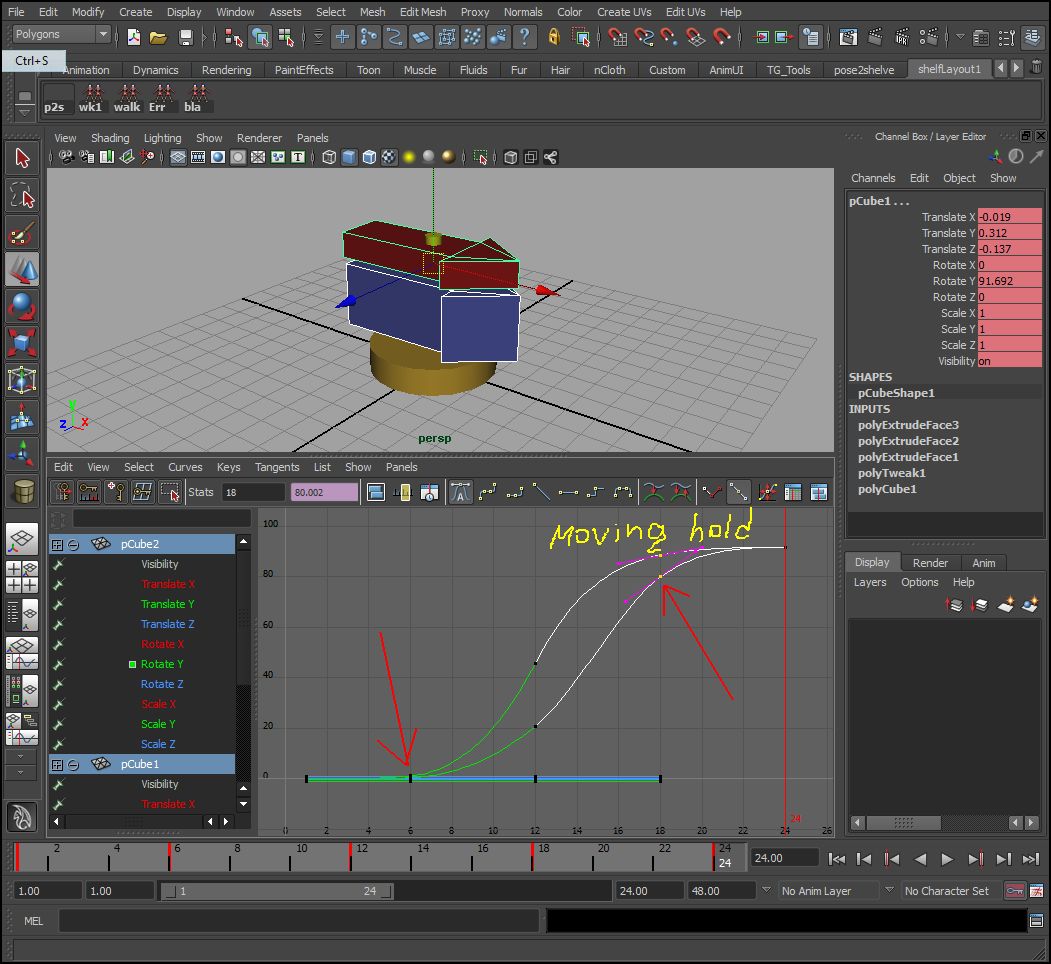Activate the Insert Keys tool in Graph Editor
This screenshot has width=1051, height=964.
point(87,492)
